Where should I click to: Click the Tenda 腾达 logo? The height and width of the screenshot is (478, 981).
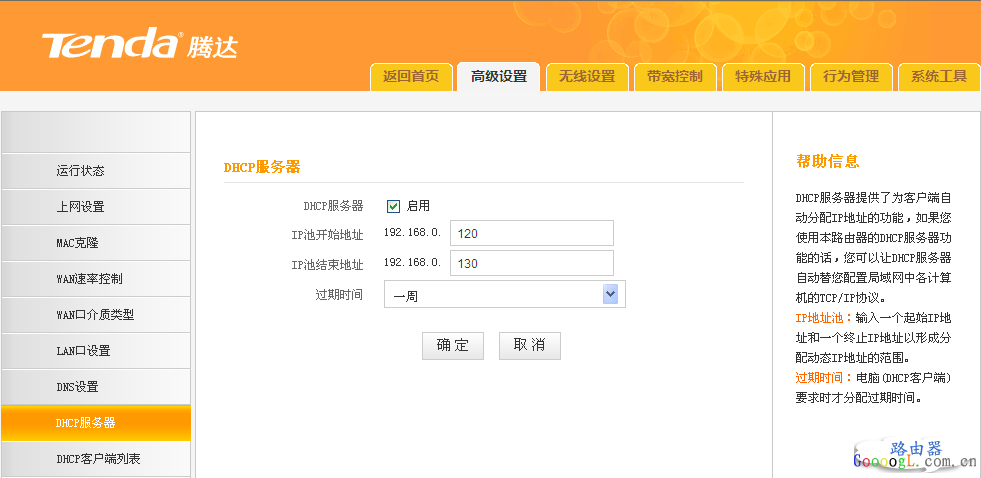[x=139, y=45]
